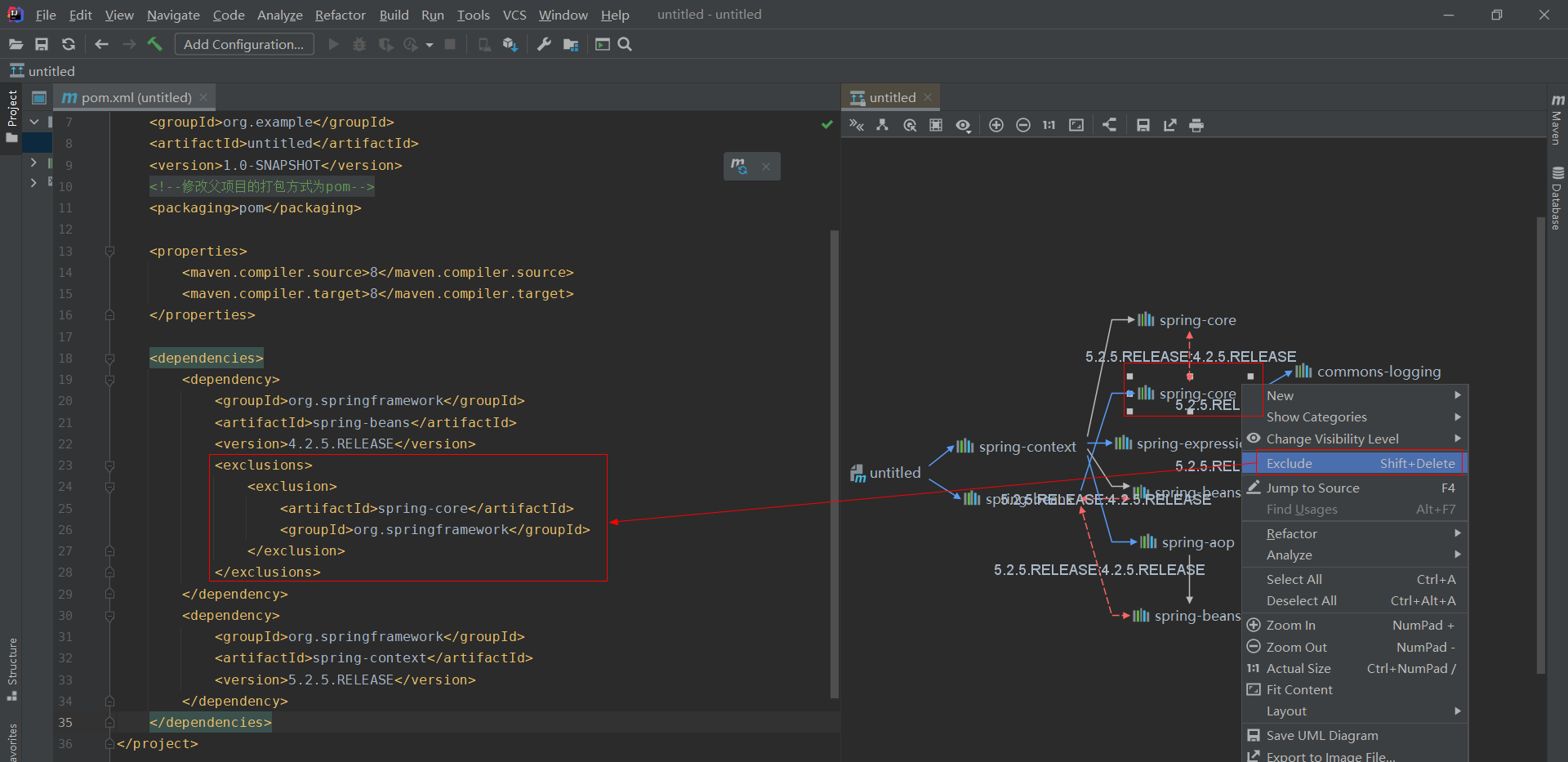Collapse the dependency fold at line 19

[x=109, y=379]
